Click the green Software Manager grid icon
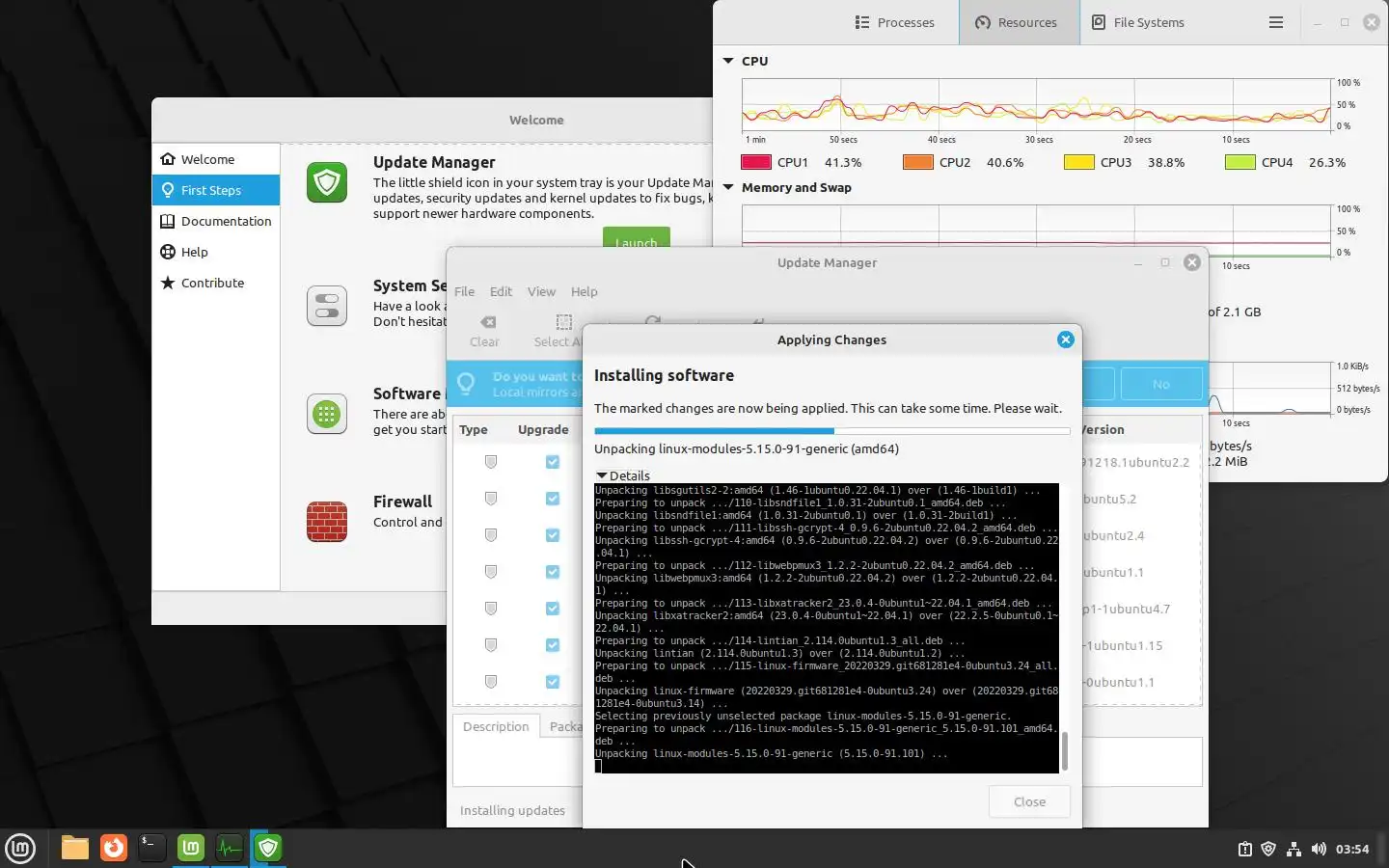 pyautogui.click(x=327, y=414)
